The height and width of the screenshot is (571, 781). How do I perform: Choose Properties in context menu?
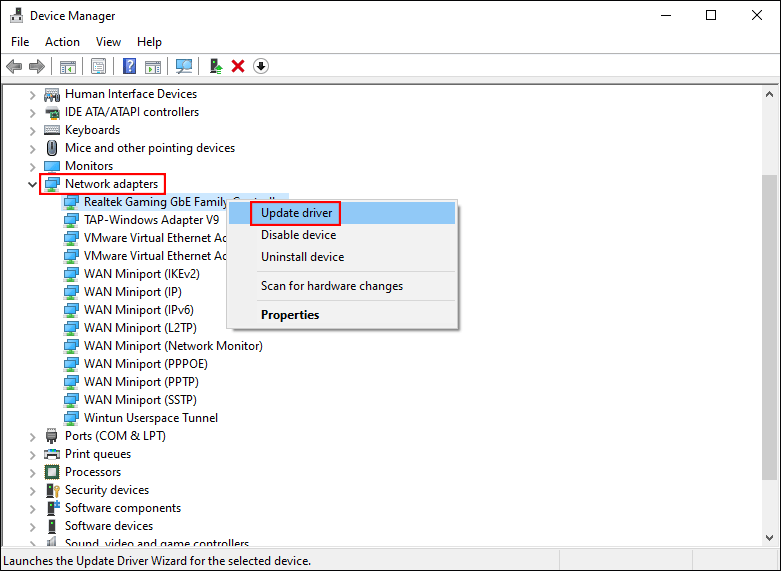coord(342,315)
